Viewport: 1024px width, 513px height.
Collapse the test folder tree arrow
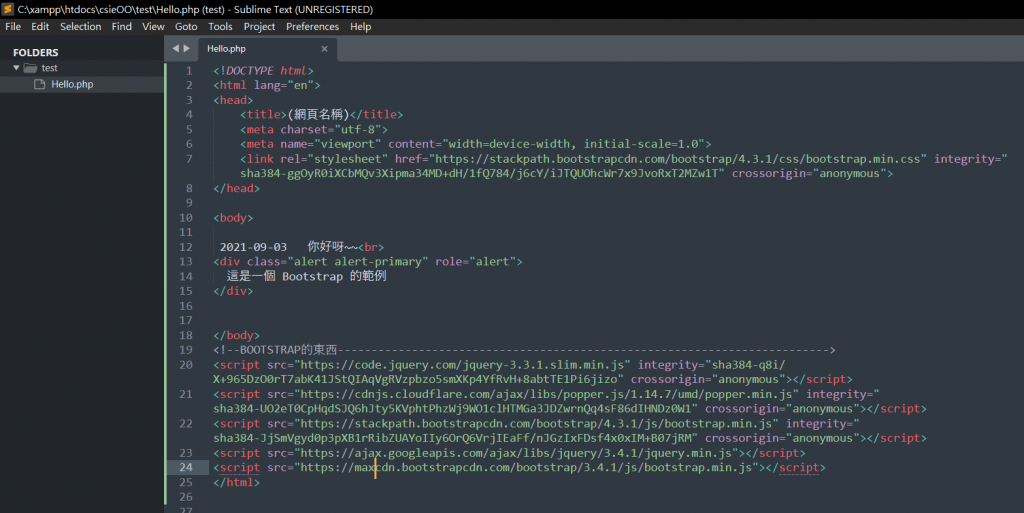pos(16,68)
